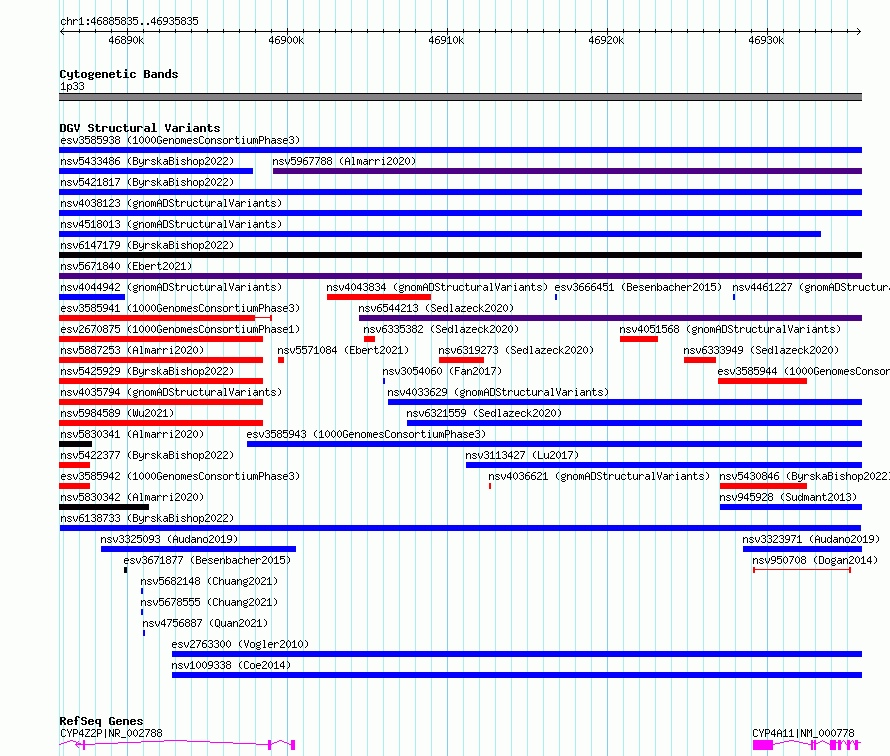Select nsv5571084 Ebert2021 variant label
890x756 pixels.
343,350
